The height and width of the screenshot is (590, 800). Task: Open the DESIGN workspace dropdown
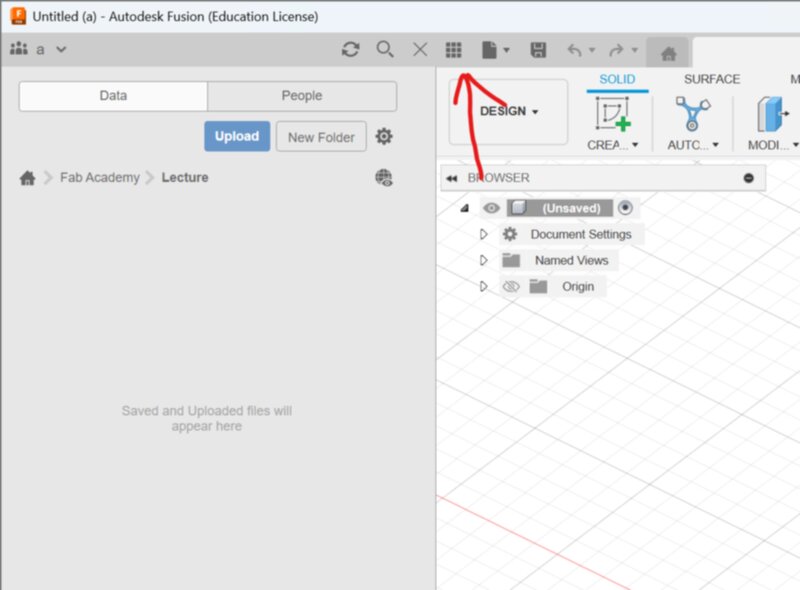click(x=509, y=111)
